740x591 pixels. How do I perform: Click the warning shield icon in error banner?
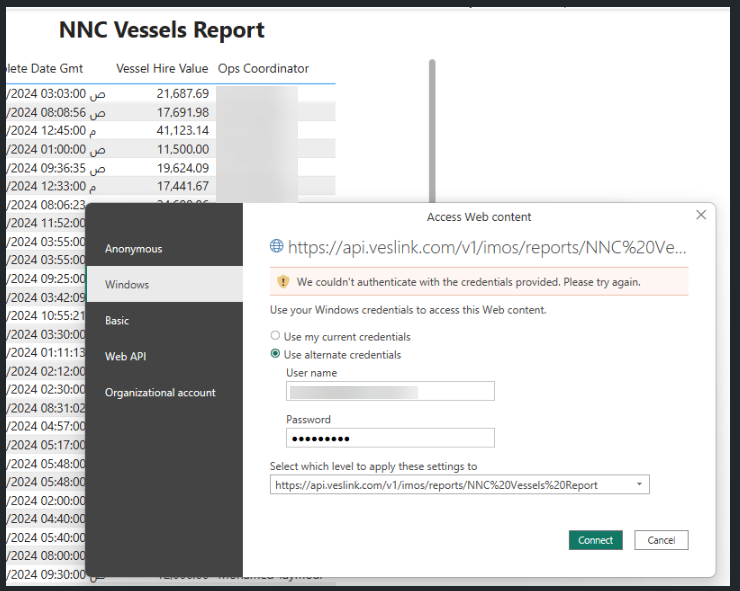pyautogui.click(x=283, y=282)
